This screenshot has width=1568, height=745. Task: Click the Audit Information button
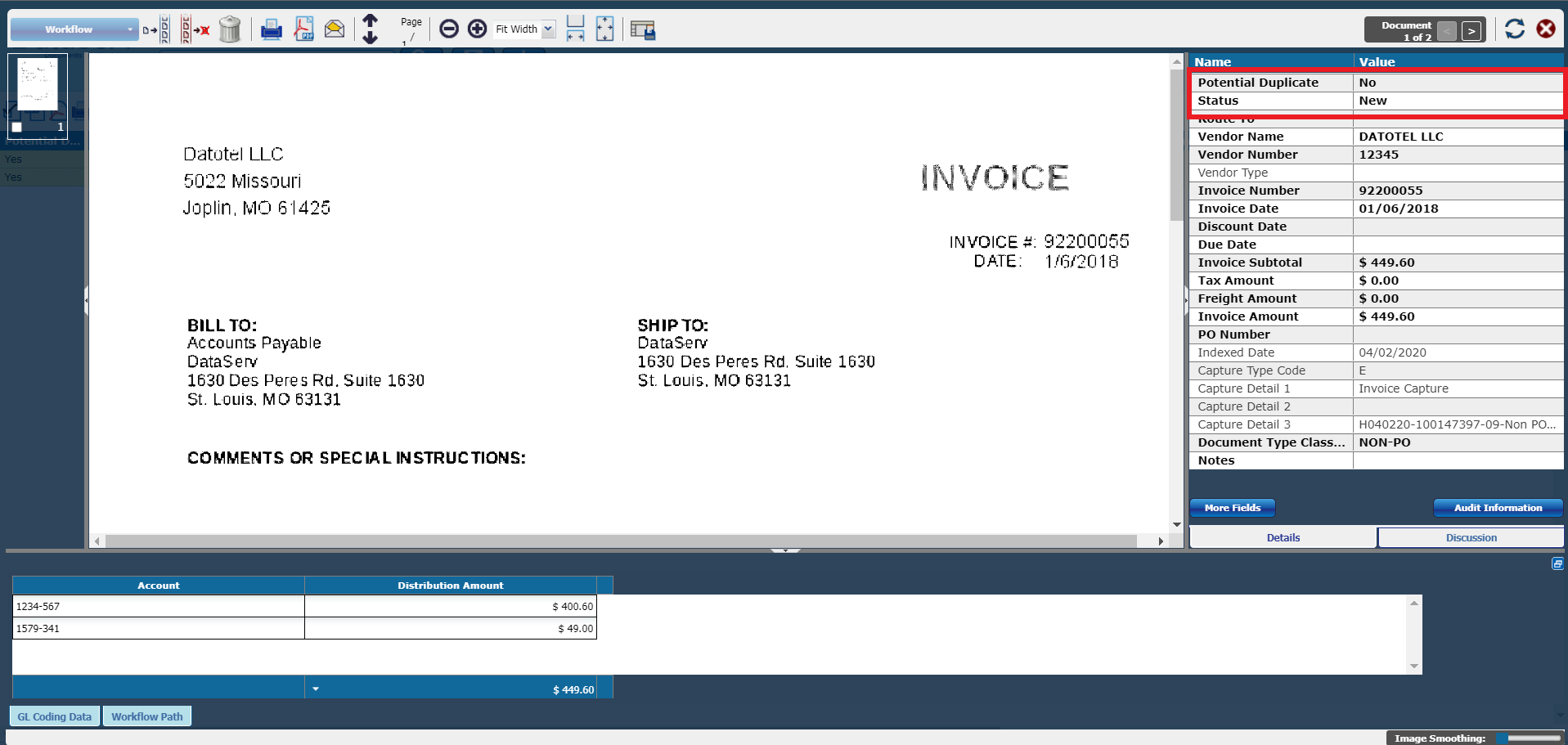click(x=1498, y=508)
